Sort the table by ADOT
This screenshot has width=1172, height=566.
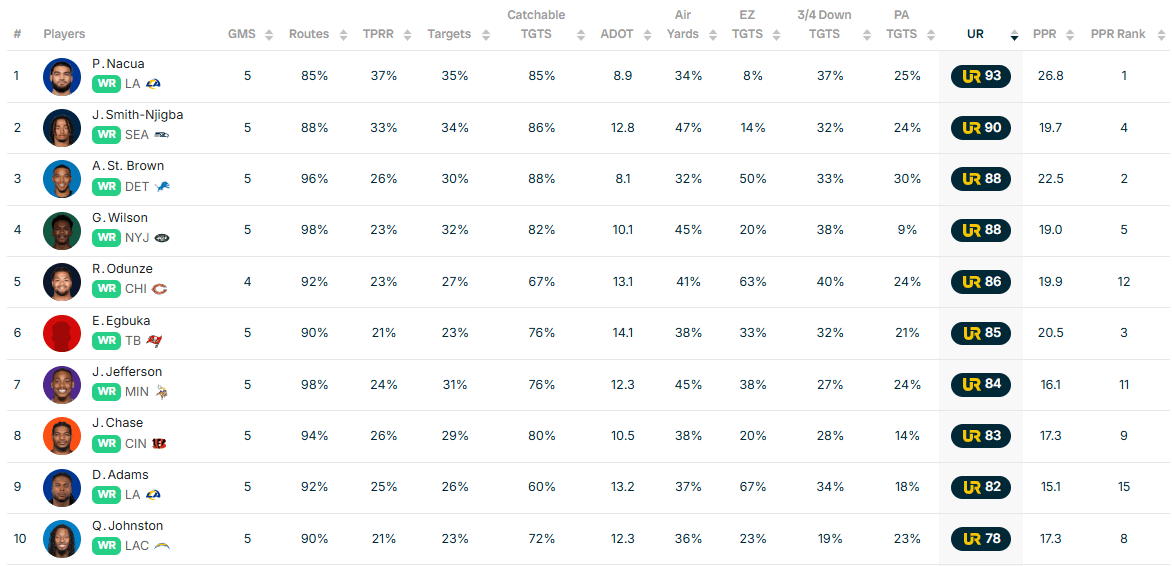pos(617,34)
